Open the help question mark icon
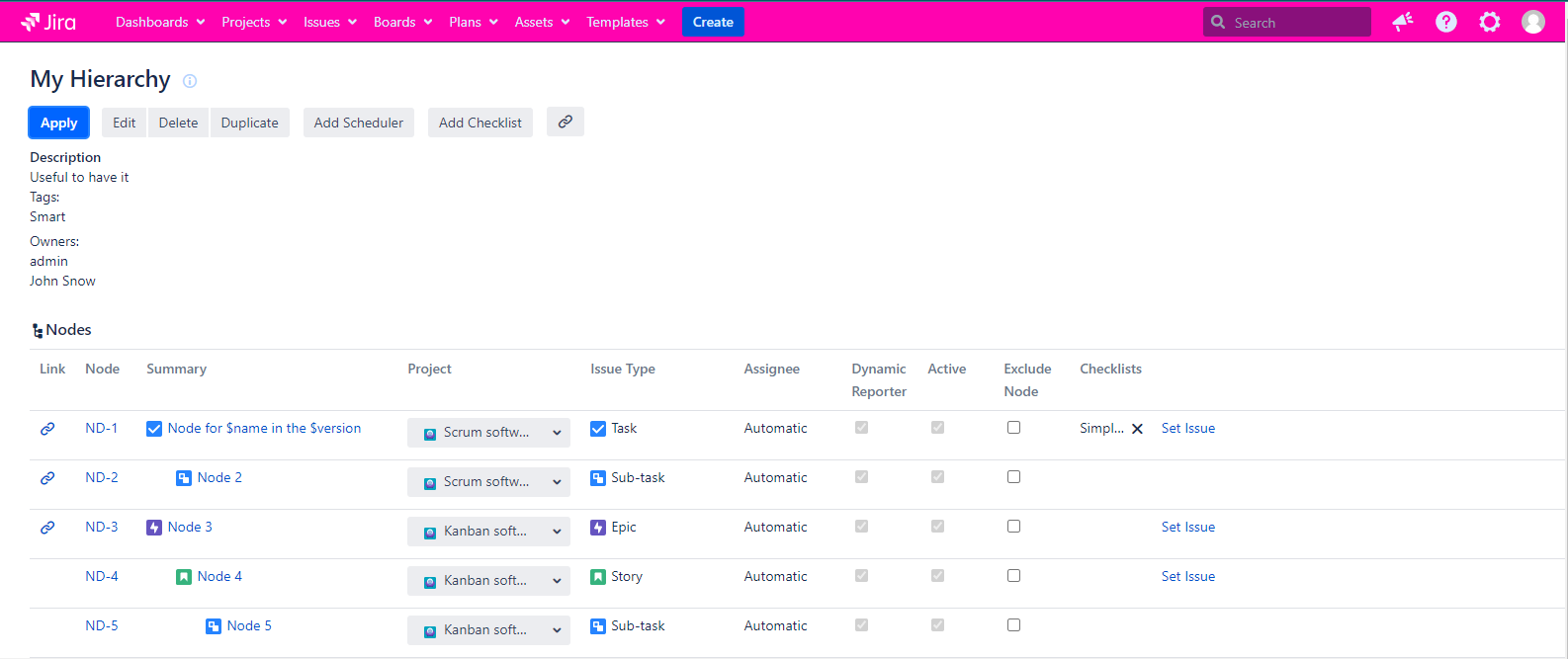 (x=1445, y=22)
